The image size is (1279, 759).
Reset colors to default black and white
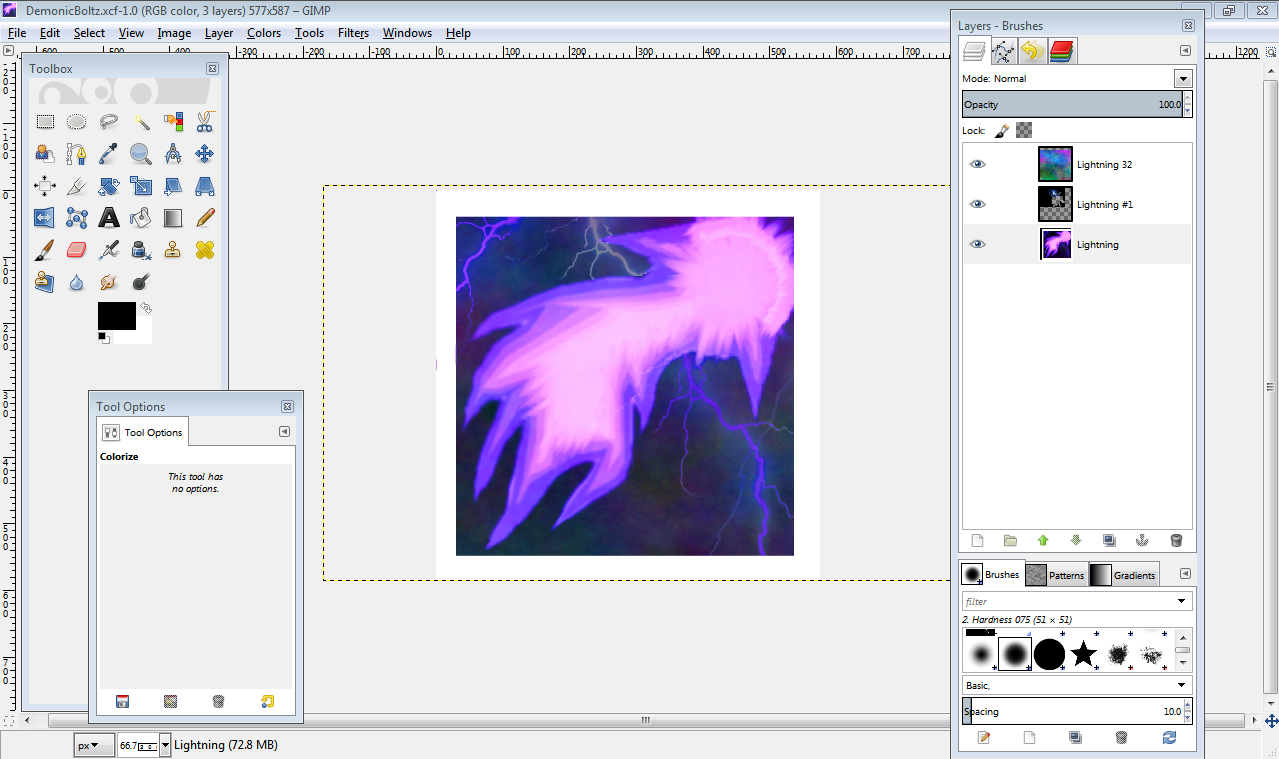[x=103, y=338]
